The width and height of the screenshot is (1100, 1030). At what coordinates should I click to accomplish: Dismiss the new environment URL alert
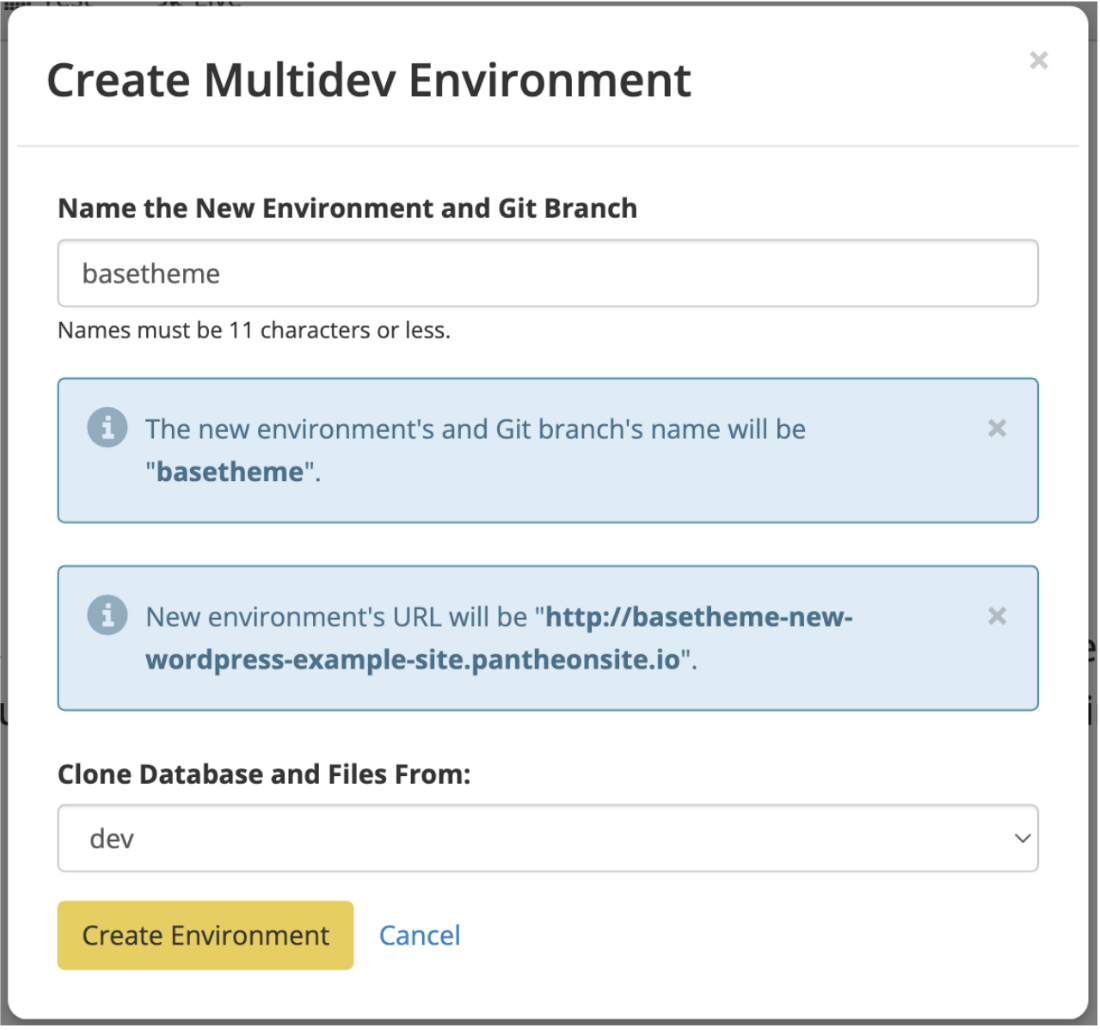996,616
